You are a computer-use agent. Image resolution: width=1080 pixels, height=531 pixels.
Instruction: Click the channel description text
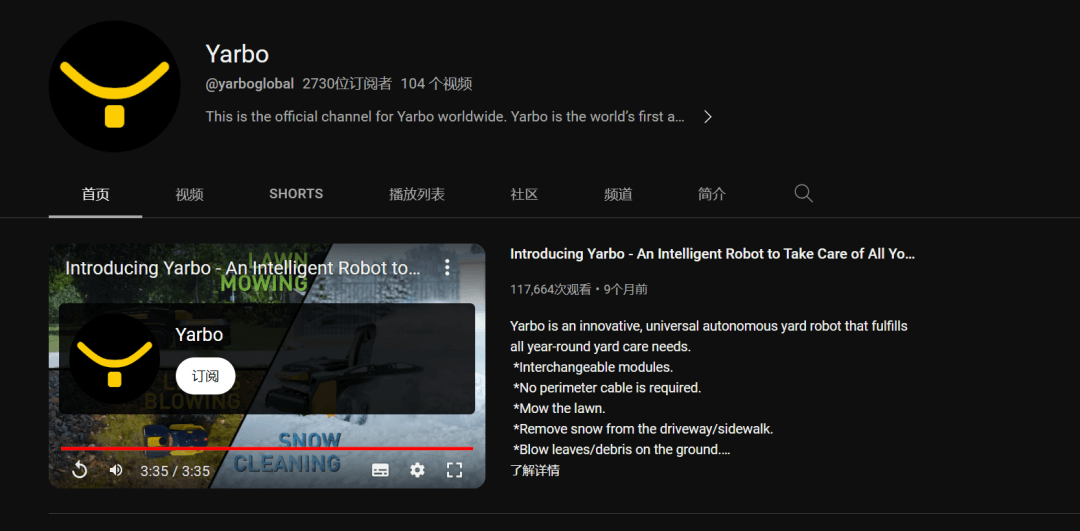click(445, 117)
